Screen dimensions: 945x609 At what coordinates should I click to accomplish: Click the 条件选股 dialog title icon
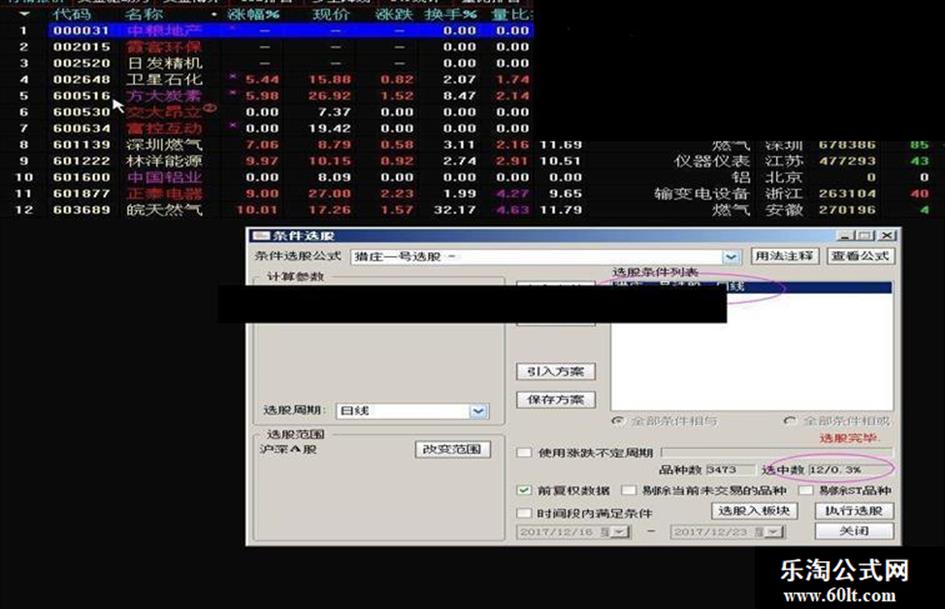point(260,236)
